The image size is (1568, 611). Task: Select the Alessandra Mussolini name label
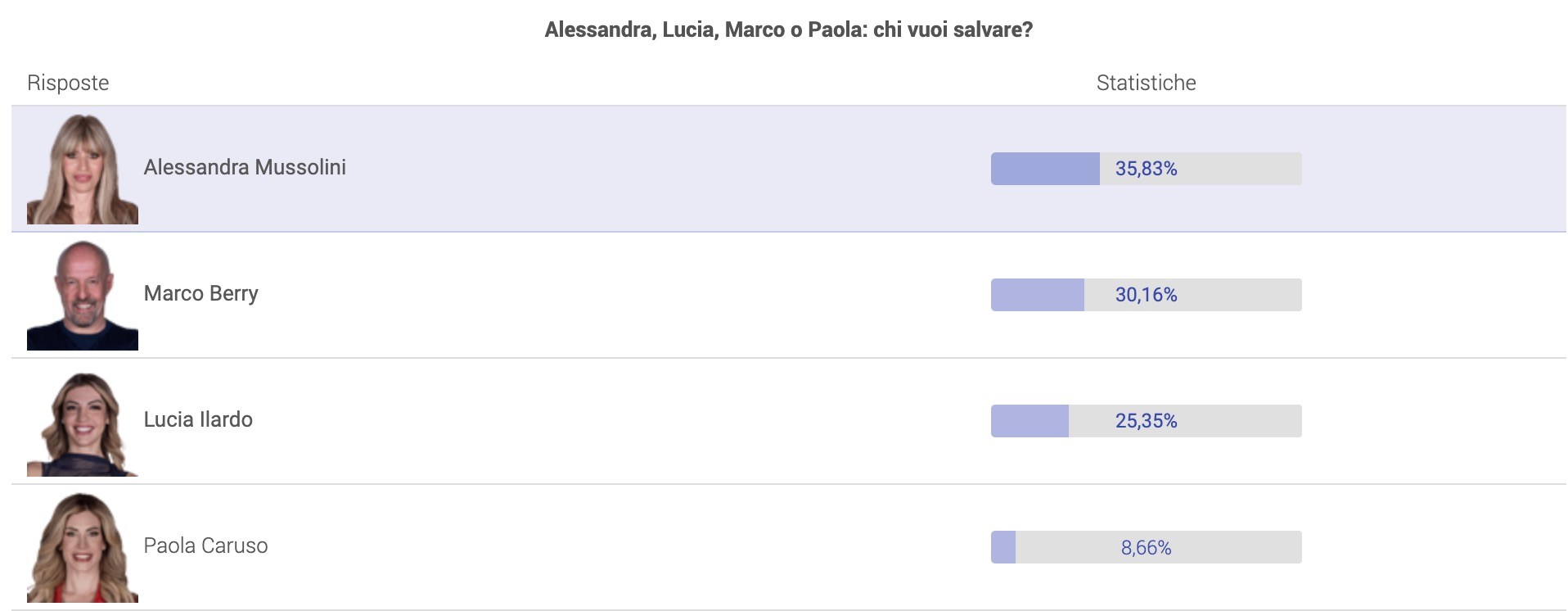coord(245,167)
